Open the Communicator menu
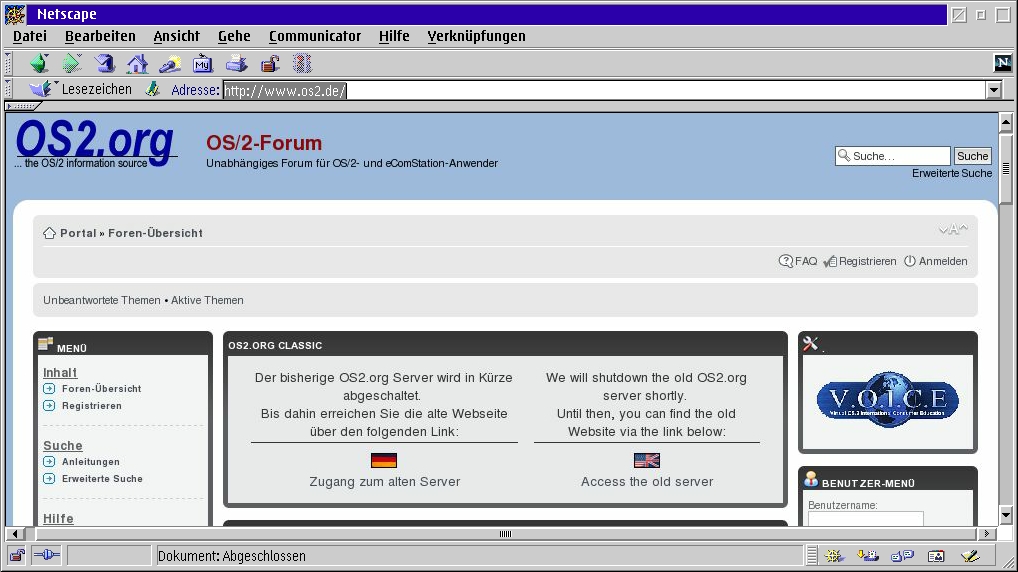Screen dimensions: 1018x572 (315, 36)
